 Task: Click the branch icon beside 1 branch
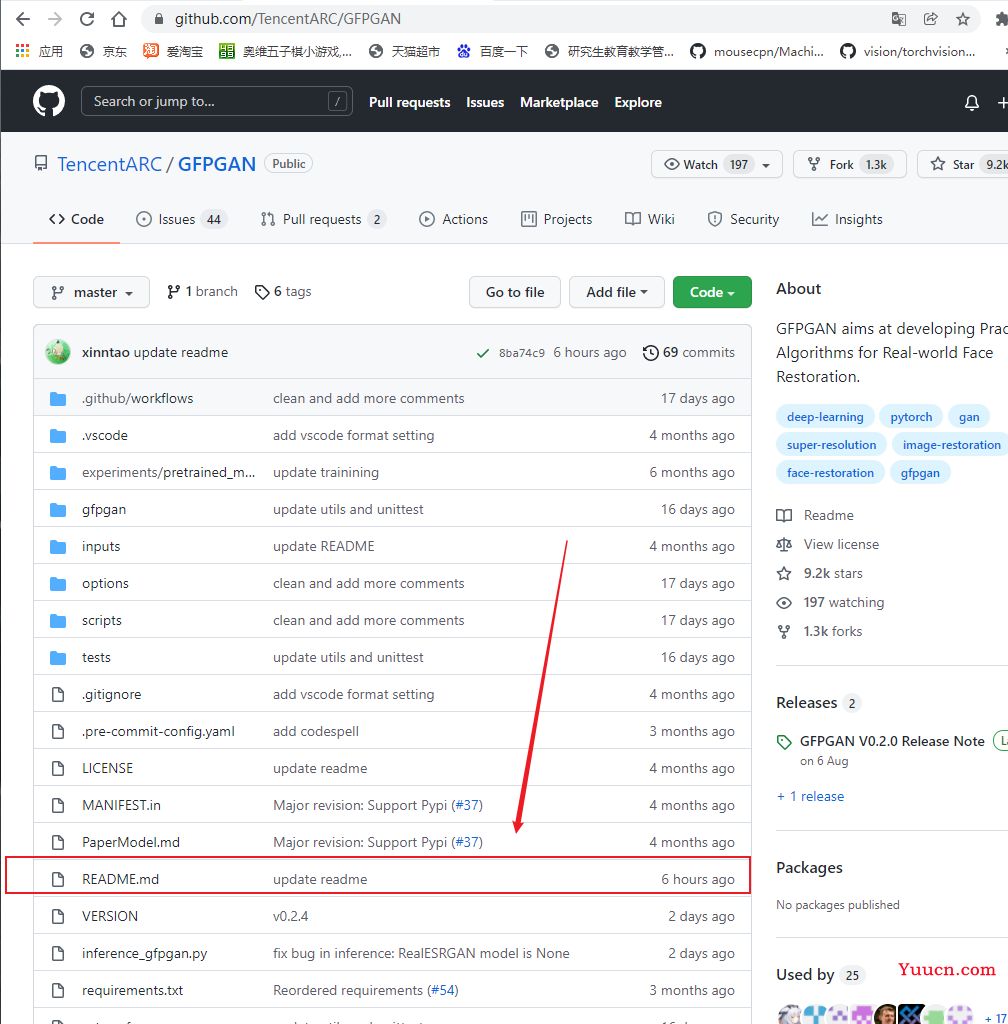(173, 292)
